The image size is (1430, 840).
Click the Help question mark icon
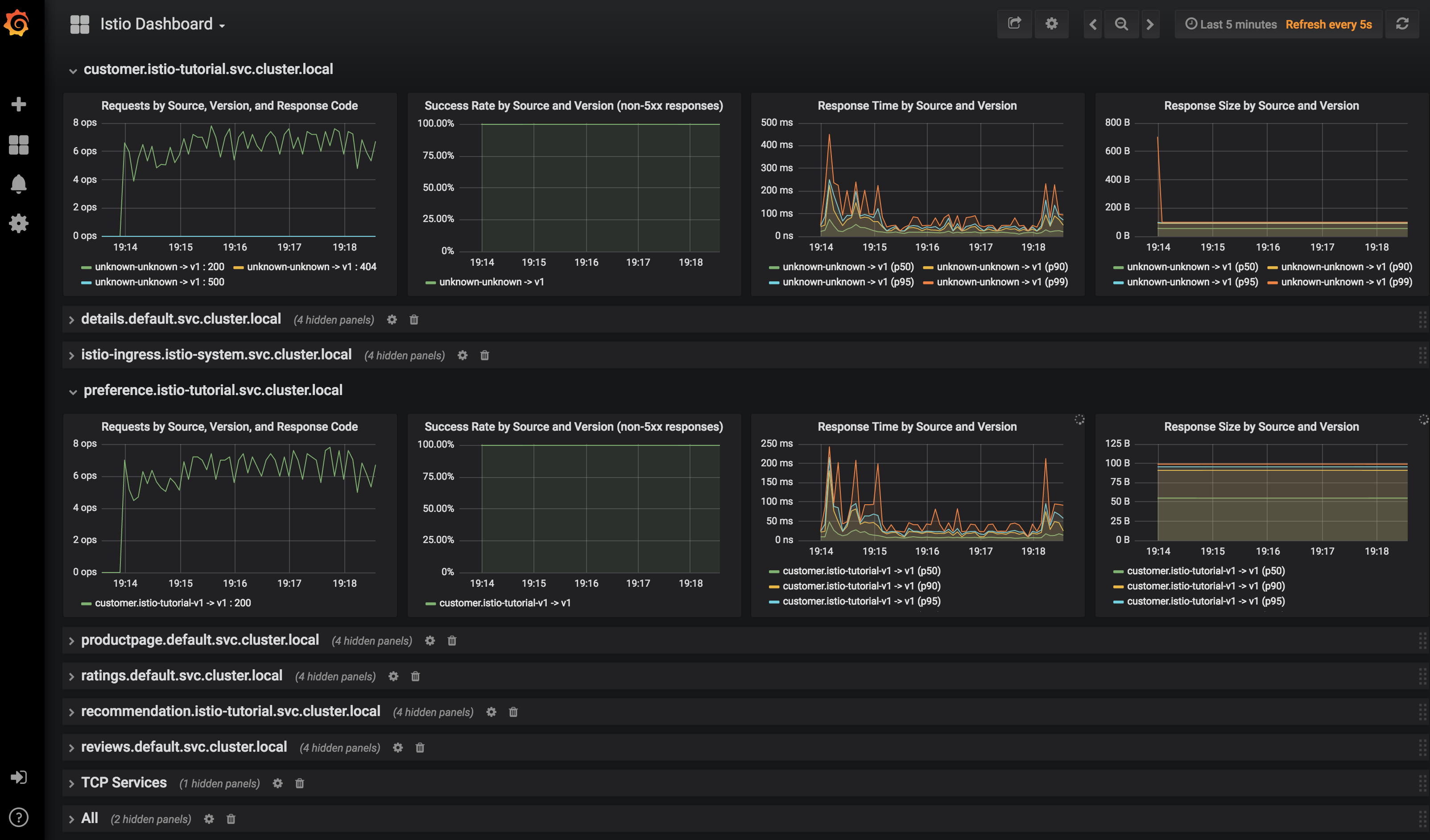pos(19,817)
